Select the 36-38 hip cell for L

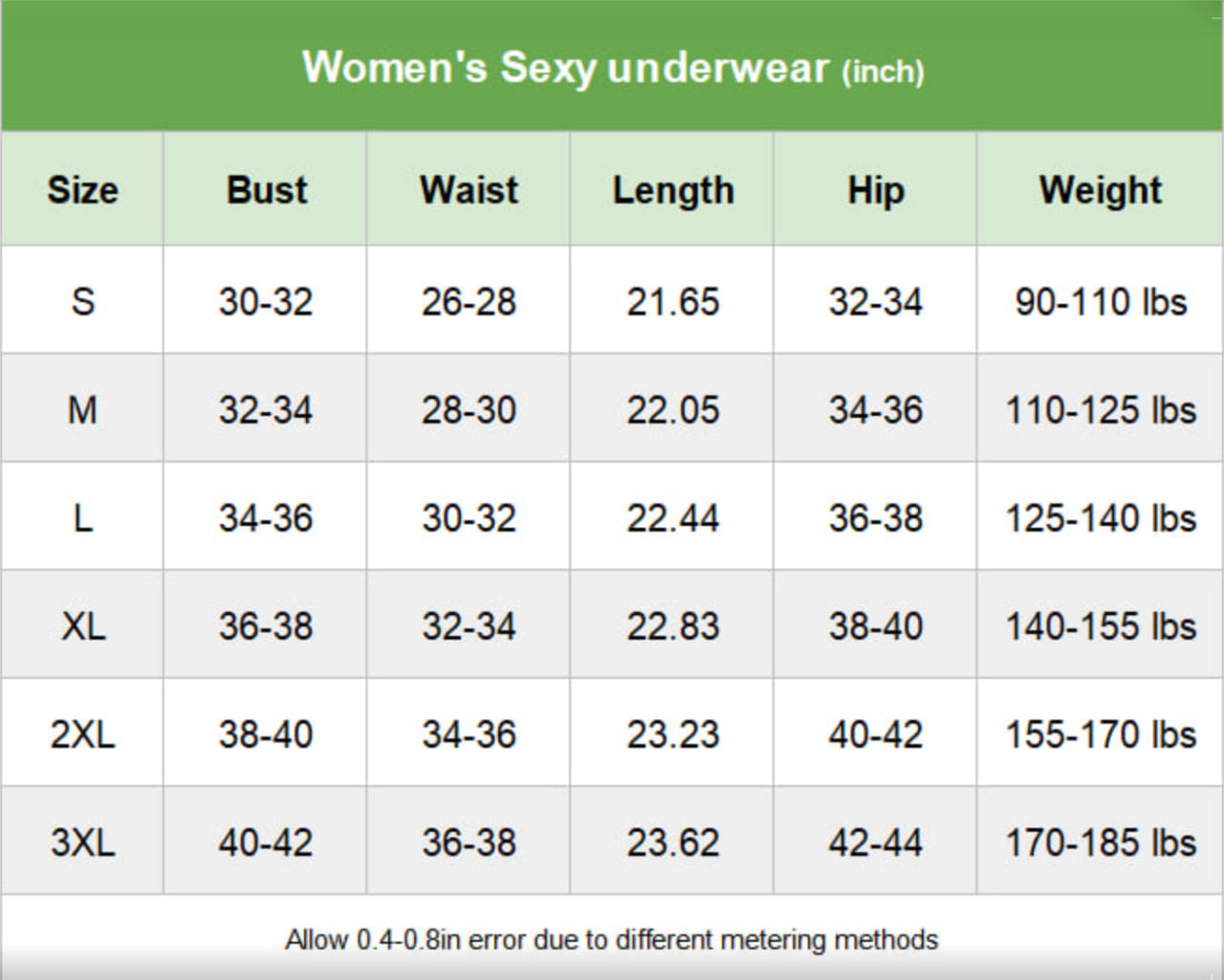[x=875, y=518]
